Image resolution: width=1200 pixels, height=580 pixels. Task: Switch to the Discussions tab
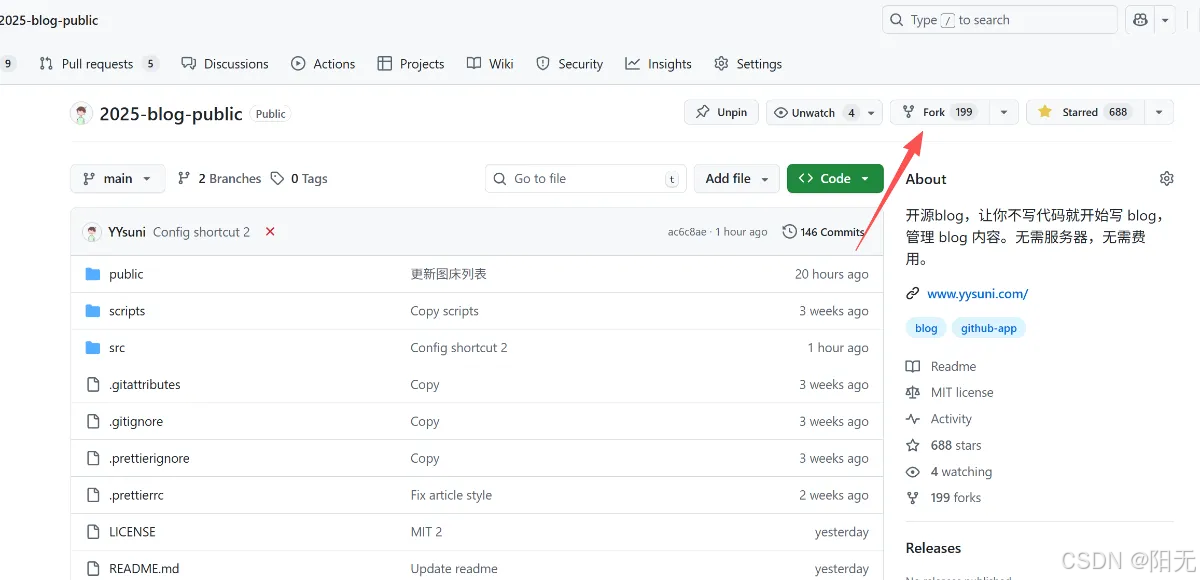(225, 64)
